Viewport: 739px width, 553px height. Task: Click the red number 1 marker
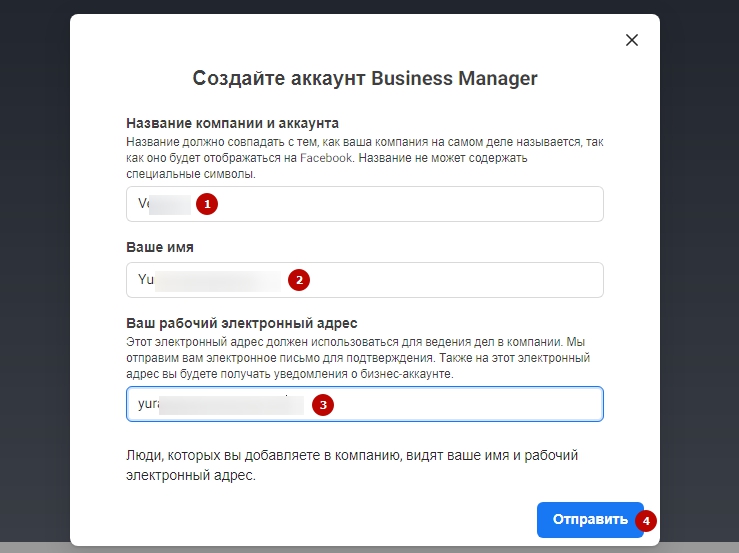pos(207,204)
